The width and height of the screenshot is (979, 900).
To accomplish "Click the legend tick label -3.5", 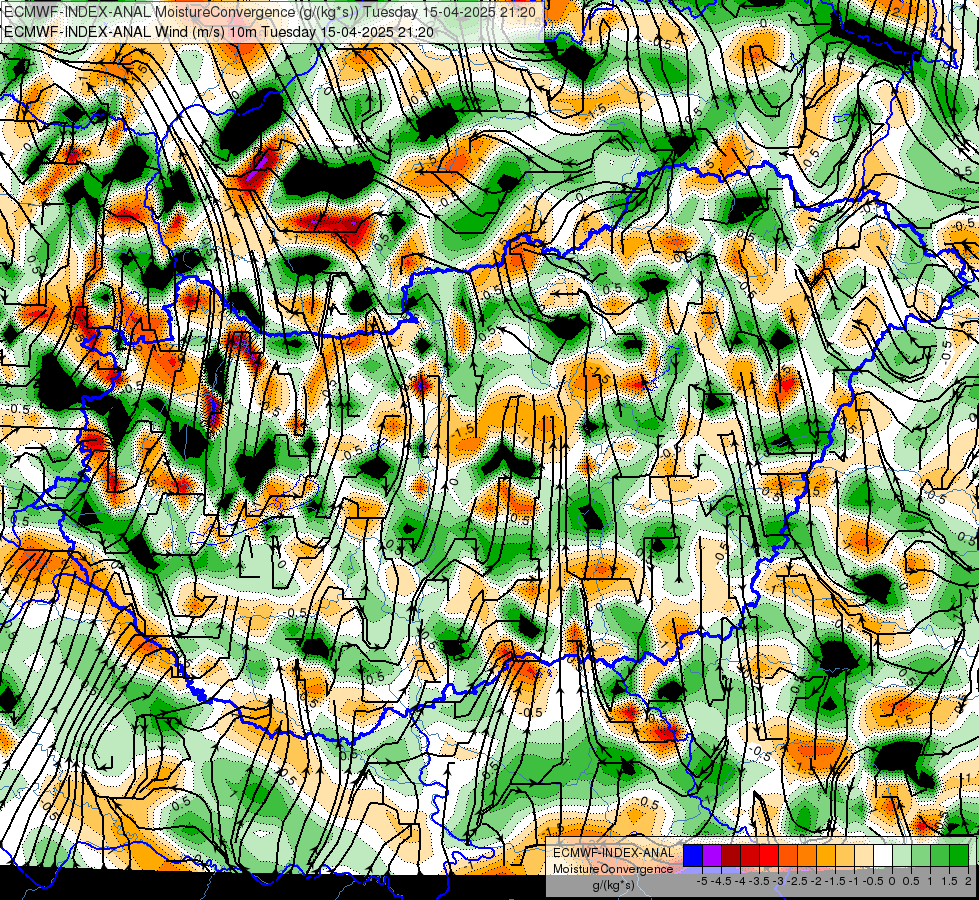I will [x=760, y=881].
